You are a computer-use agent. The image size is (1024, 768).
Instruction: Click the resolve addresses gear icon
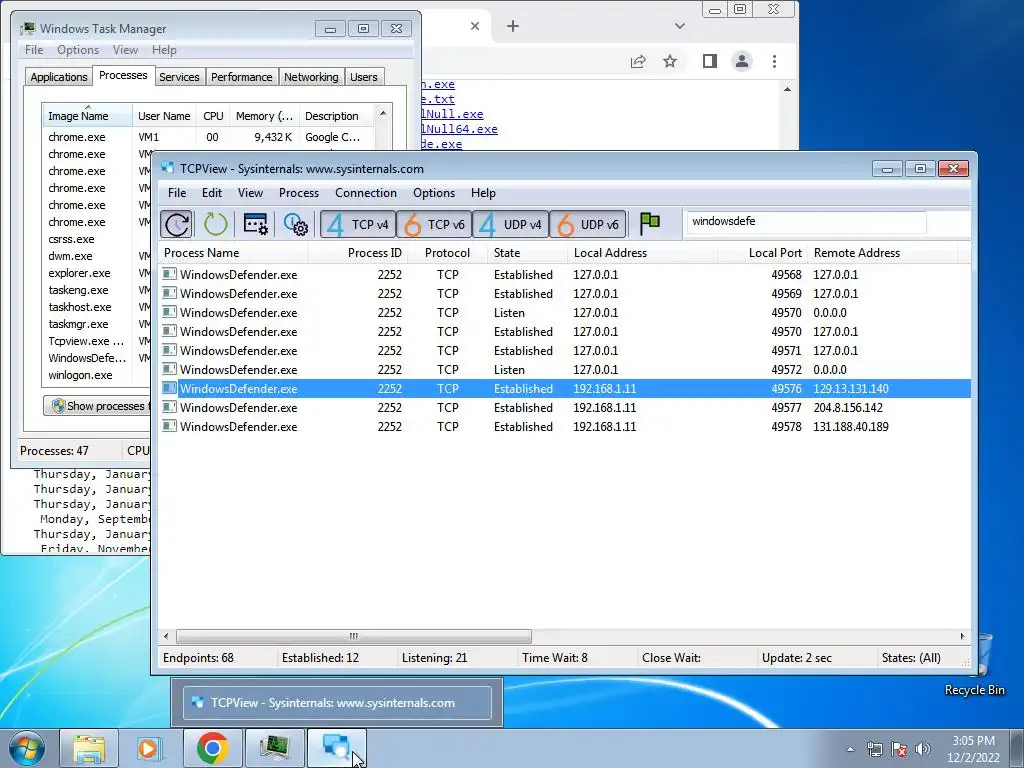click(x=295, y=224)
